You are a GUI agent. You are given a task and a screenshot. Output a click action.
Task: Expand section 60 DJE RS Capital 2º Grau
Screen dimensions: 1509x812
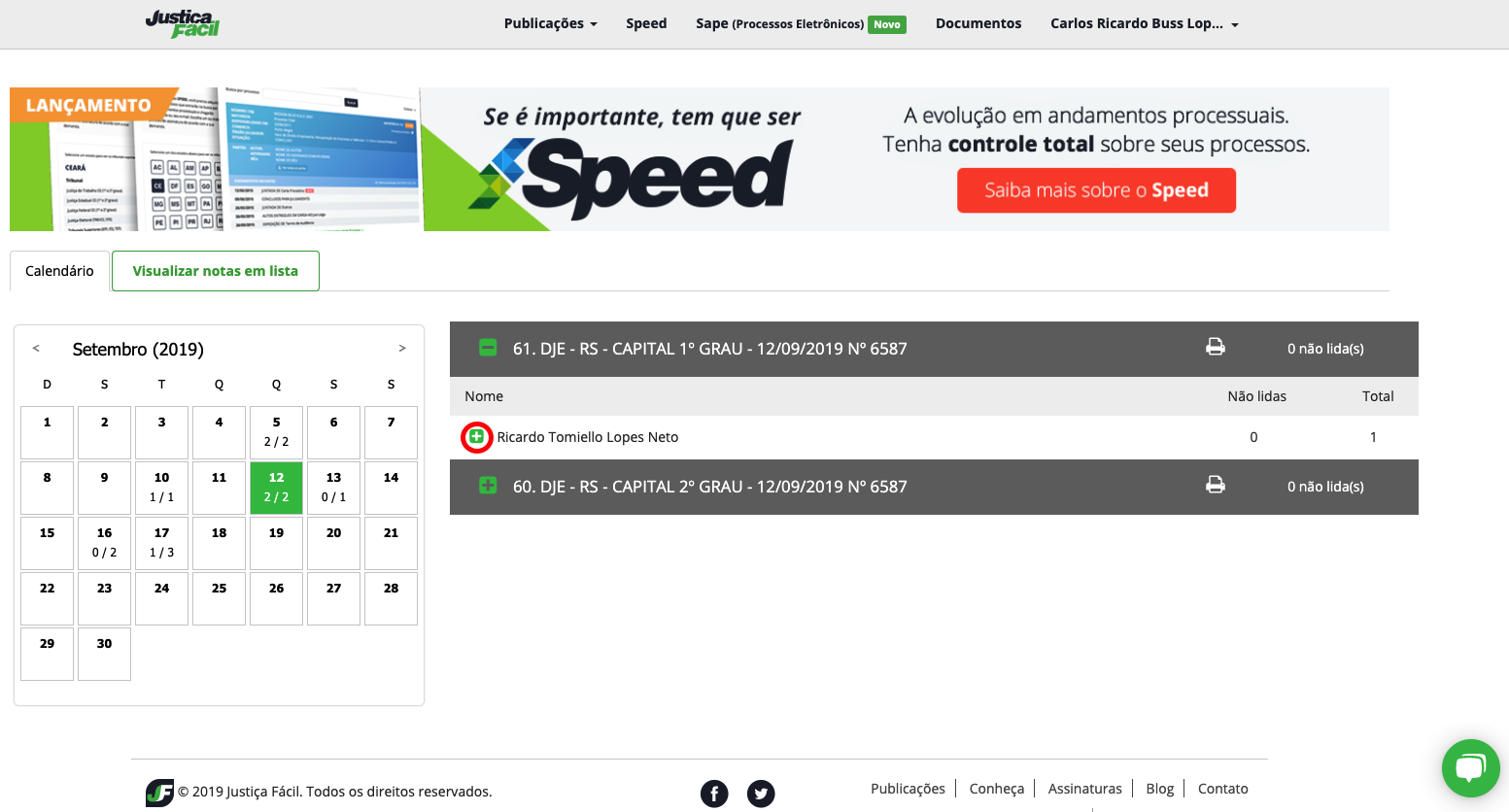488,485
